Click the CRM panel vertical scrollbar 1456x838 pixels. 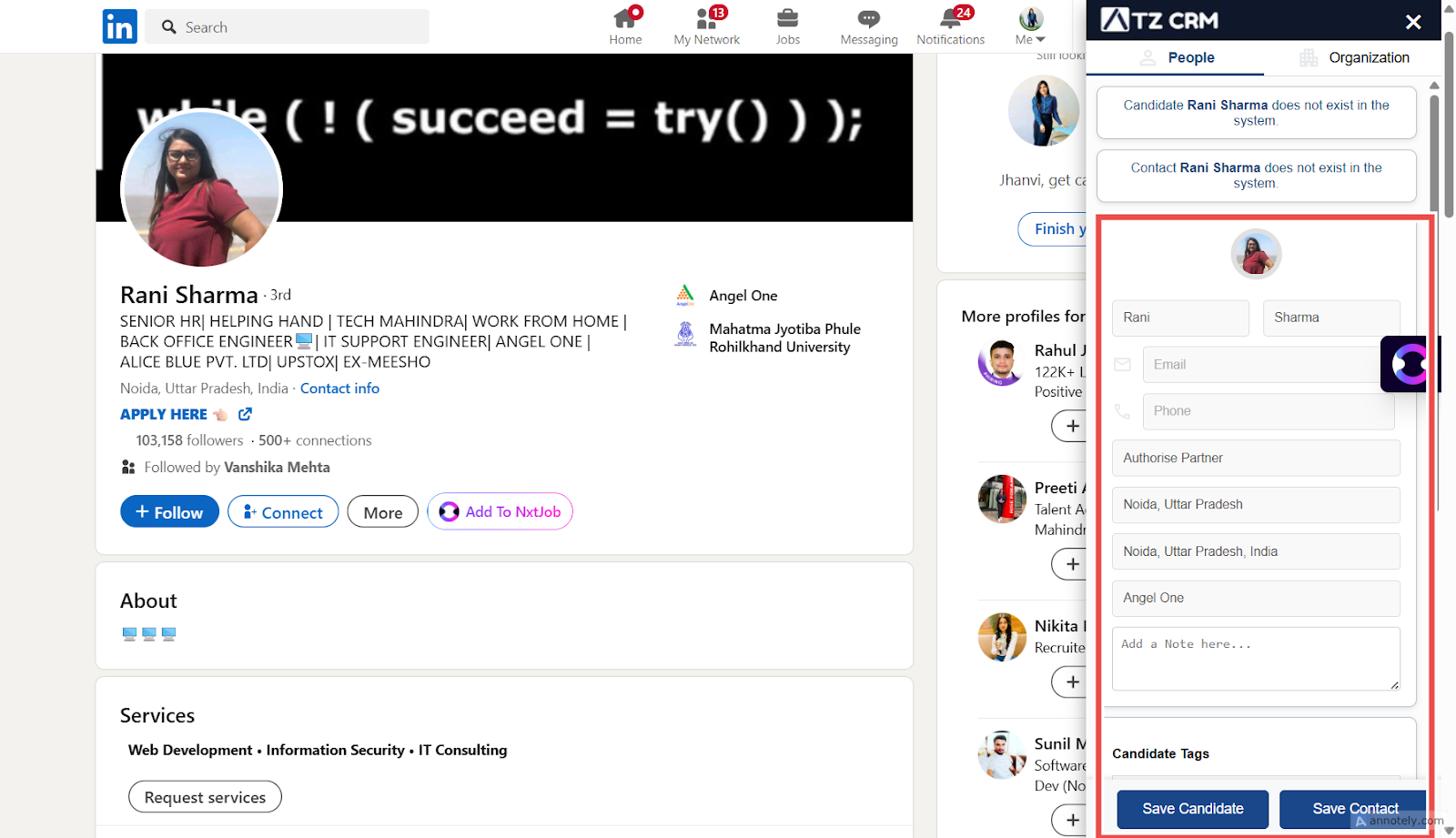[1434, 155]
